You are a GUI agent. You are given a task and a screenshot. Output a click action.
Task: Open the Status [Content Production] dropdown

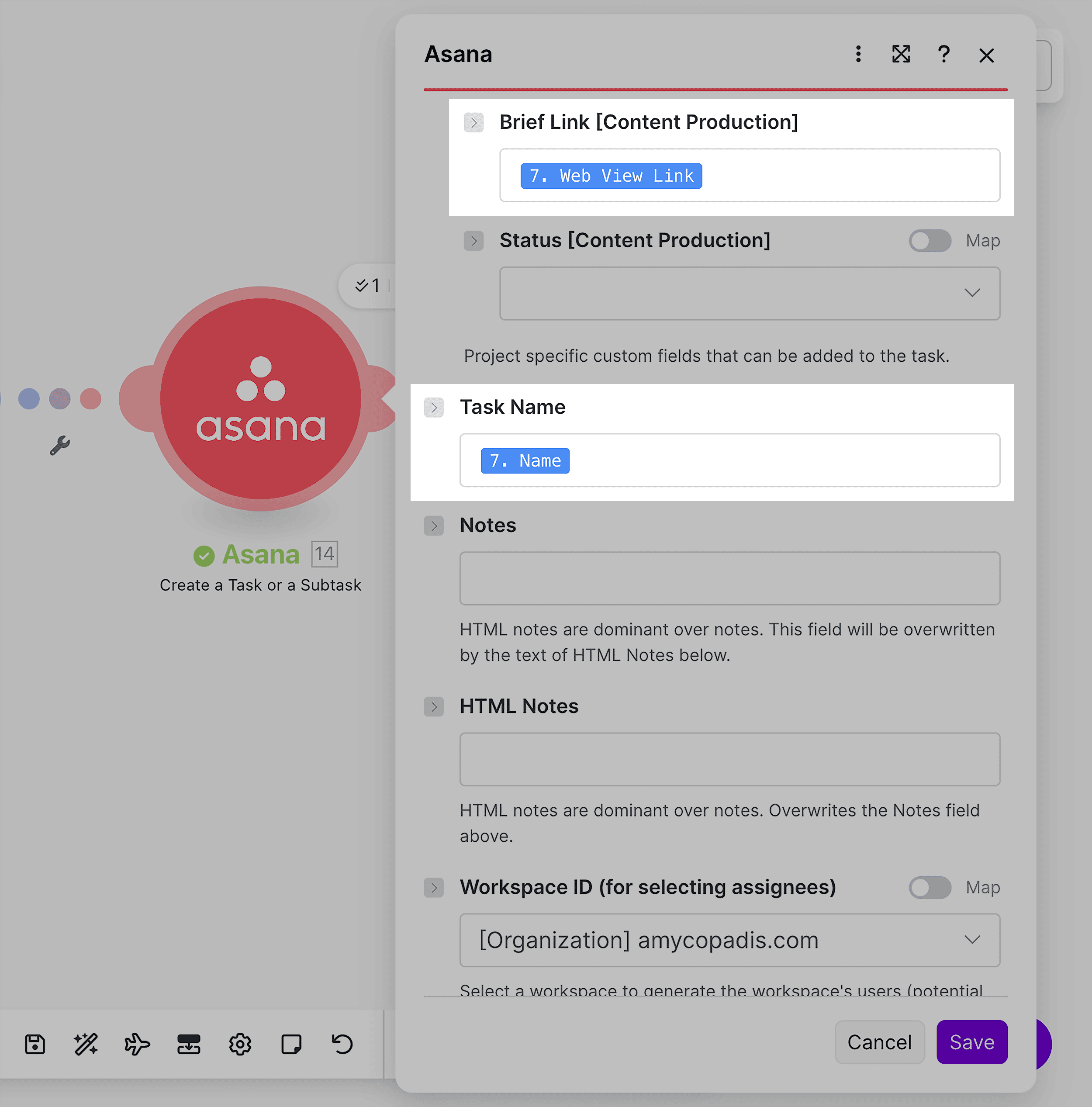tap(972, 293)
